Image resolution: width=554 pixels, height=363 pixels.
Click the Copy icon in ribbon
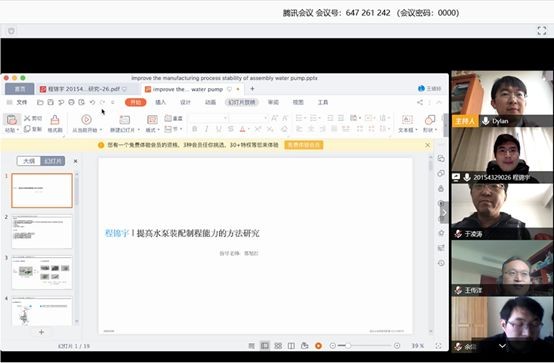(27, 129)
